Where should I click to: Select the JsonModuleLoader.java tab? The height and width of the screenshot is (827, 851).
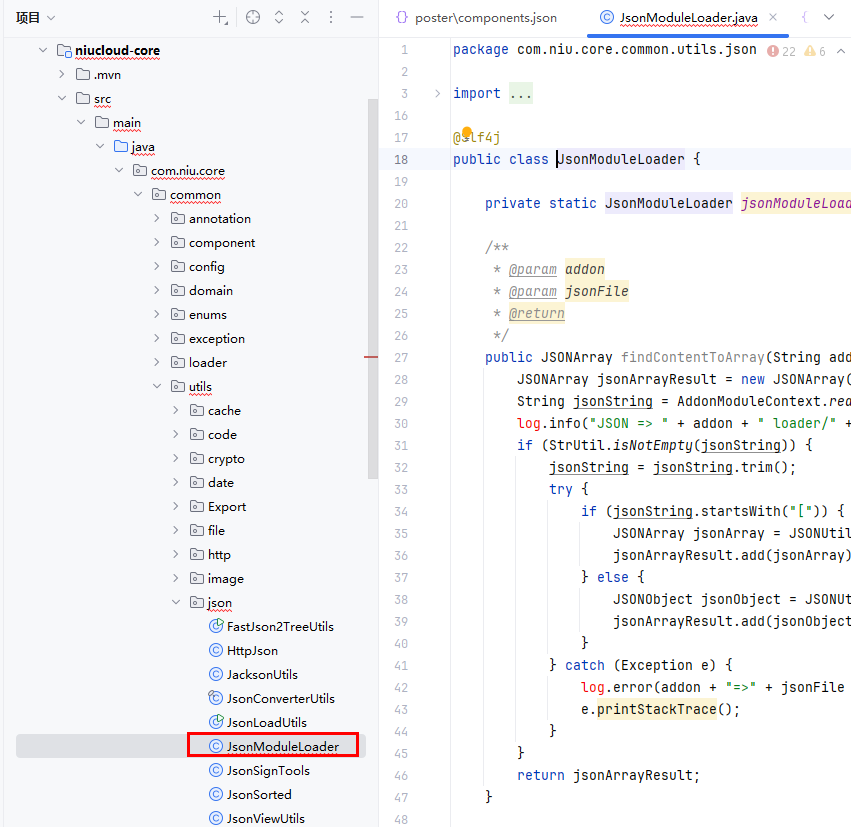pos(686,18)
